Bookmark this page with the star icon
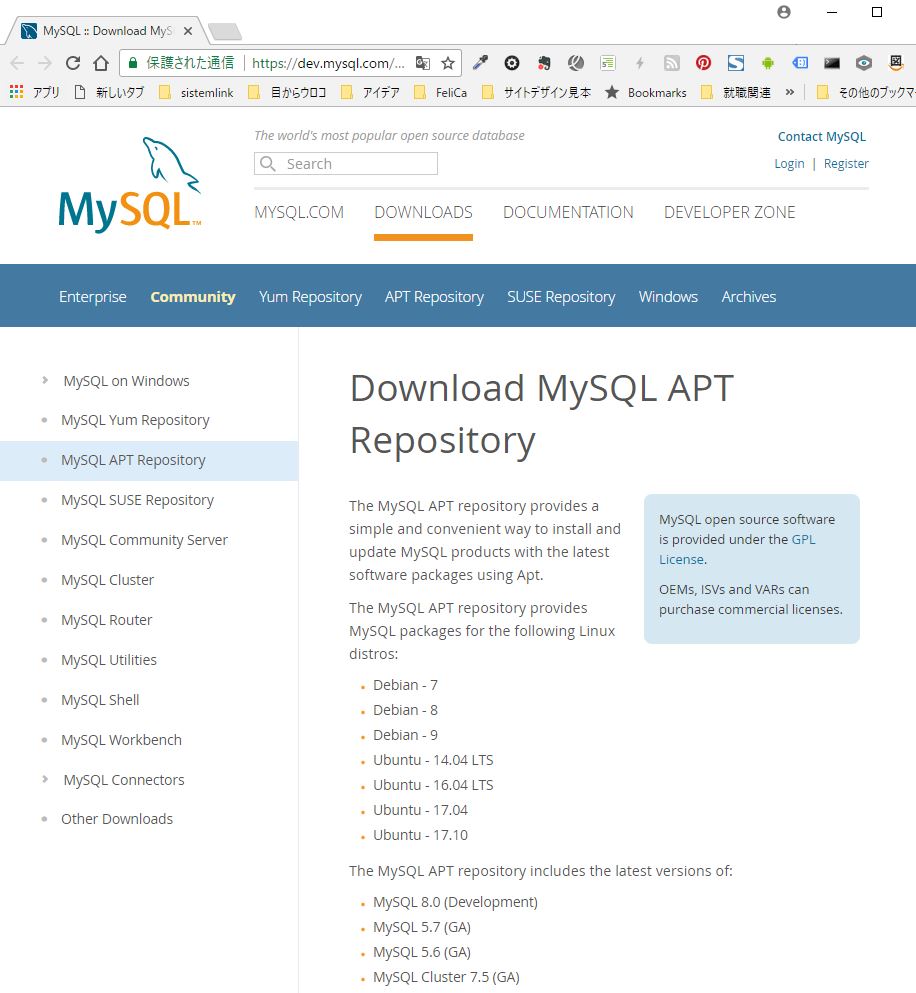The width and height of the screenshot is (916, 993). (448, 63)
